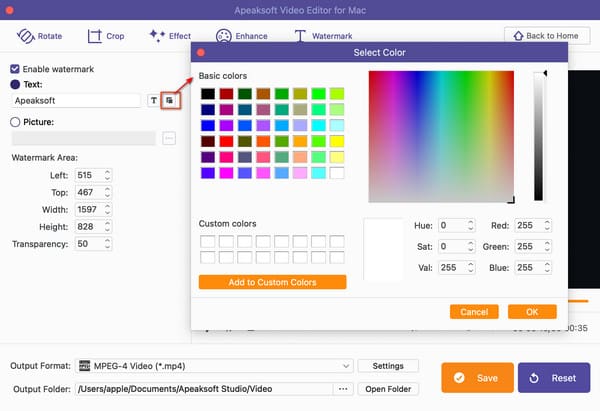Click the Blue value stepper
Viewport: 600px width, 411px height.
click(x=547, y=267)
